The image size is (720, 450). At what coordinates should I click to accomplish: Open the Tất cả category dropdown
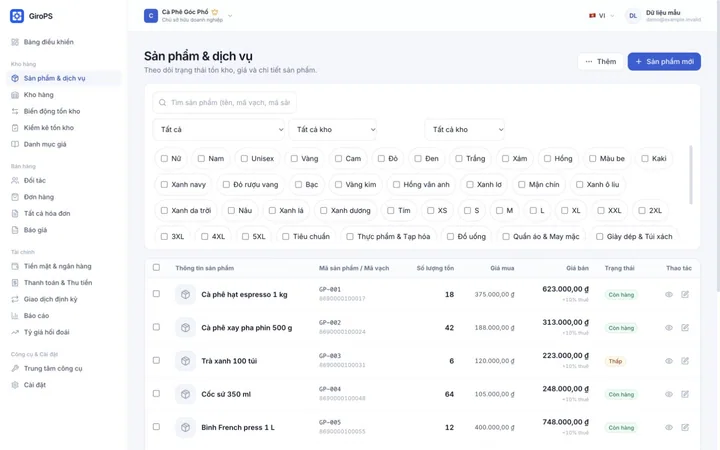click(x=219, y=130)
